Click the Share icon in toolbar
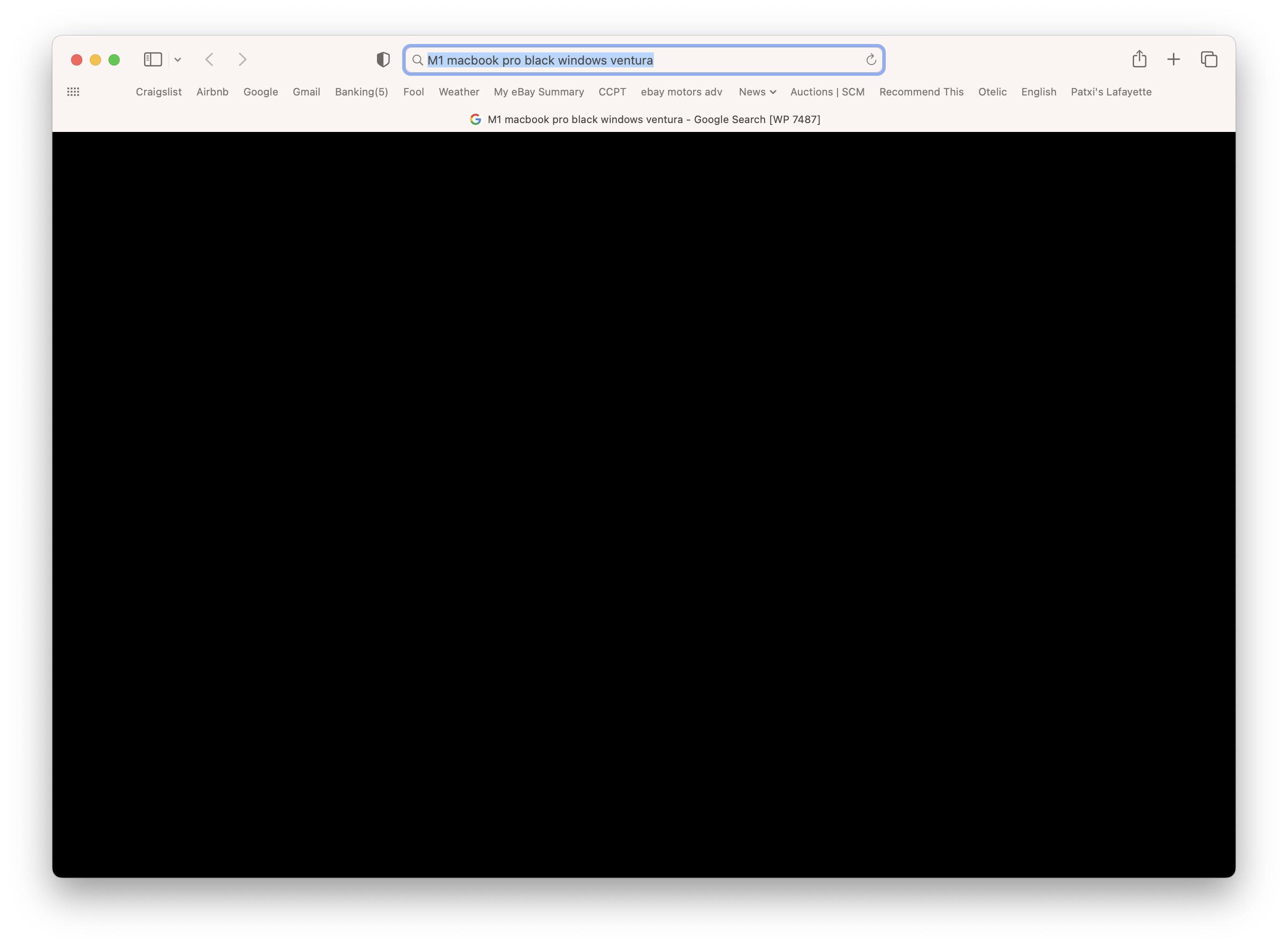 click(1139, 59)
